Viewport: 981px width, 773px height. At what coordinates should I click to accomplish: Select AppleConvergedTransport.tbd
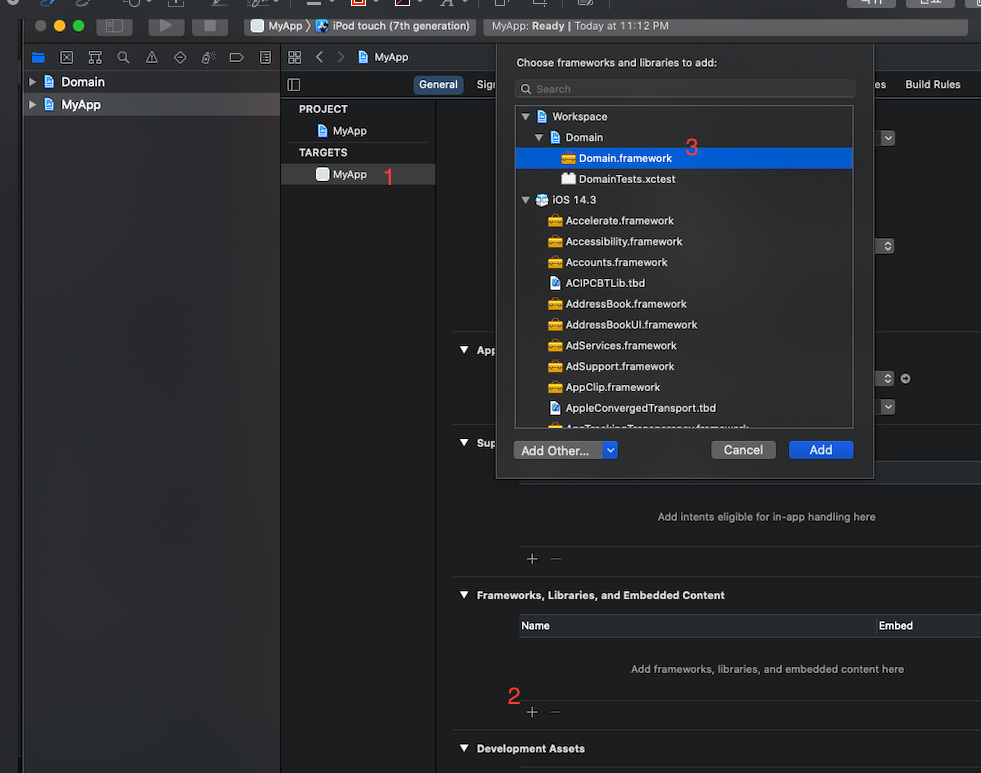[x=684, y=408]
